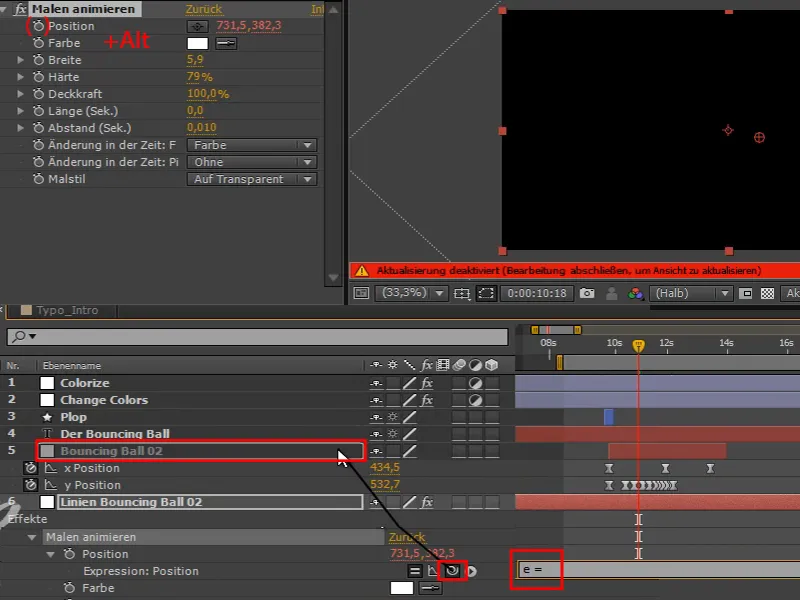Click the position crosshair picker button
Viewport: 800px width, 600px height.
coord(197,26)
